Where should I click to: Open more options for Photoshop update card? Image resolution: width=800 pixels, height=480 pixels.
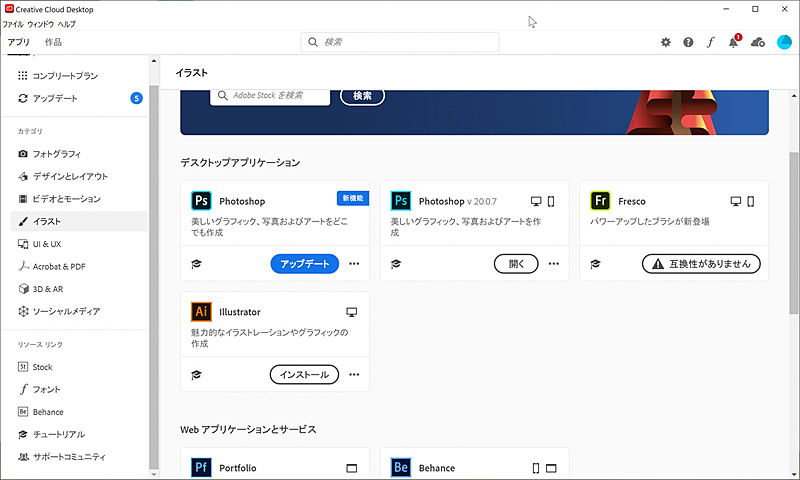coord(354,264)
